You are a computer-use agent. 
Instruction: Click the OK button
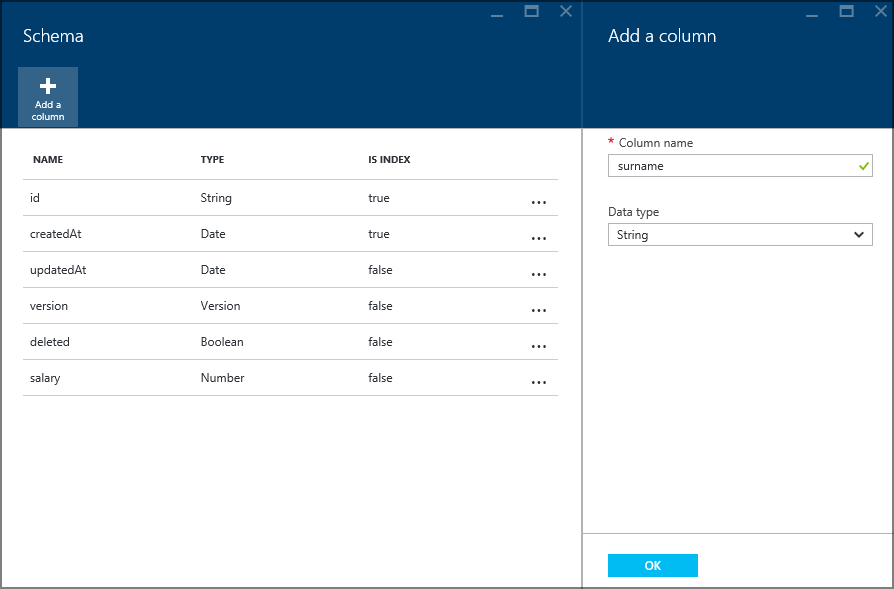(652, 565)
